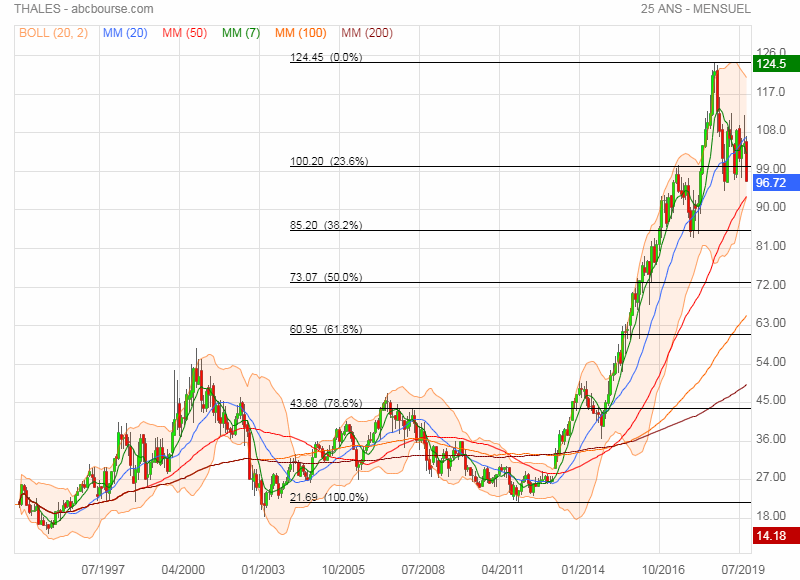Screen dimensions: 800x580
Task: Click the 01/2014 date axis label
Action: pyautogui.click(x=583, y=569)
